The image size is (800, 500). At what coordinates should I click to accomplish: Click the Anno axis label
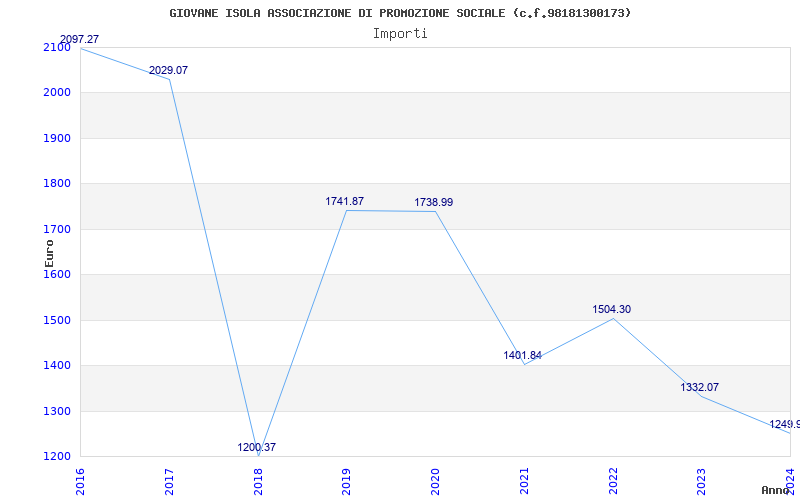776,490
